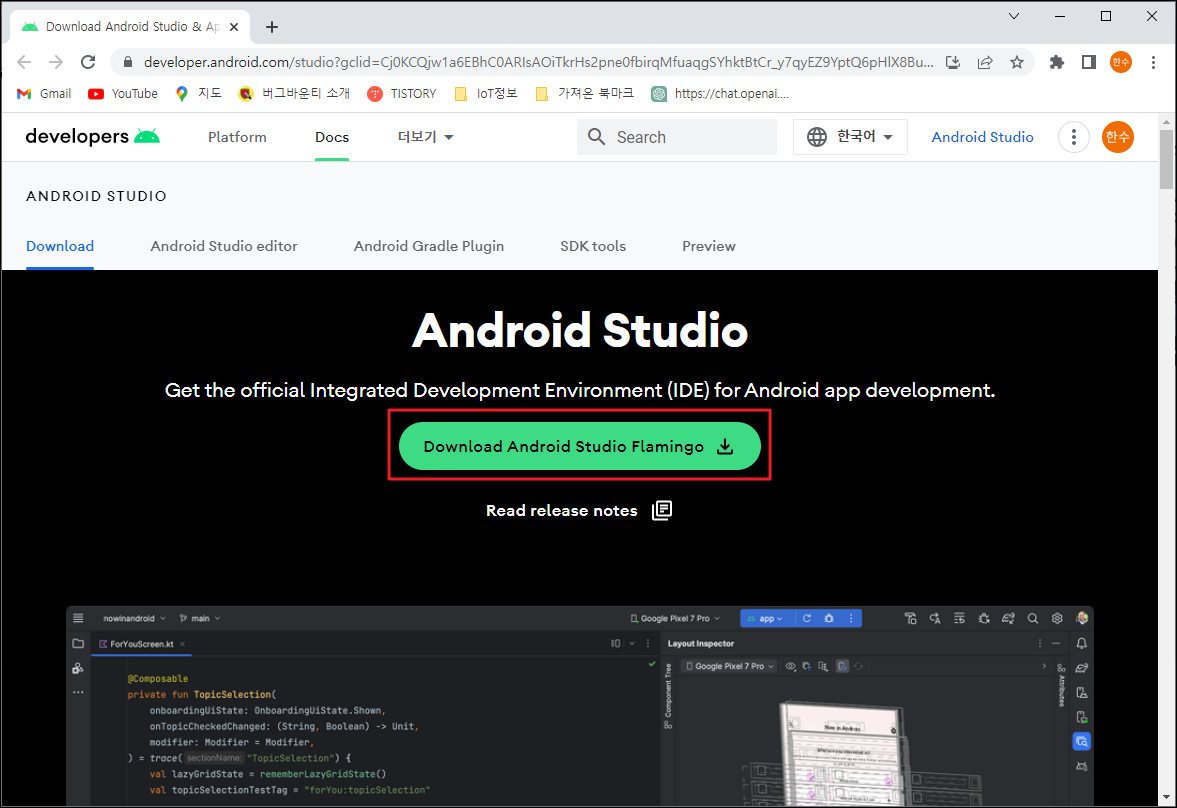This screenshot has height=808, width=1177.
Task: Click Read release notes link
Action: coord(579,511)
